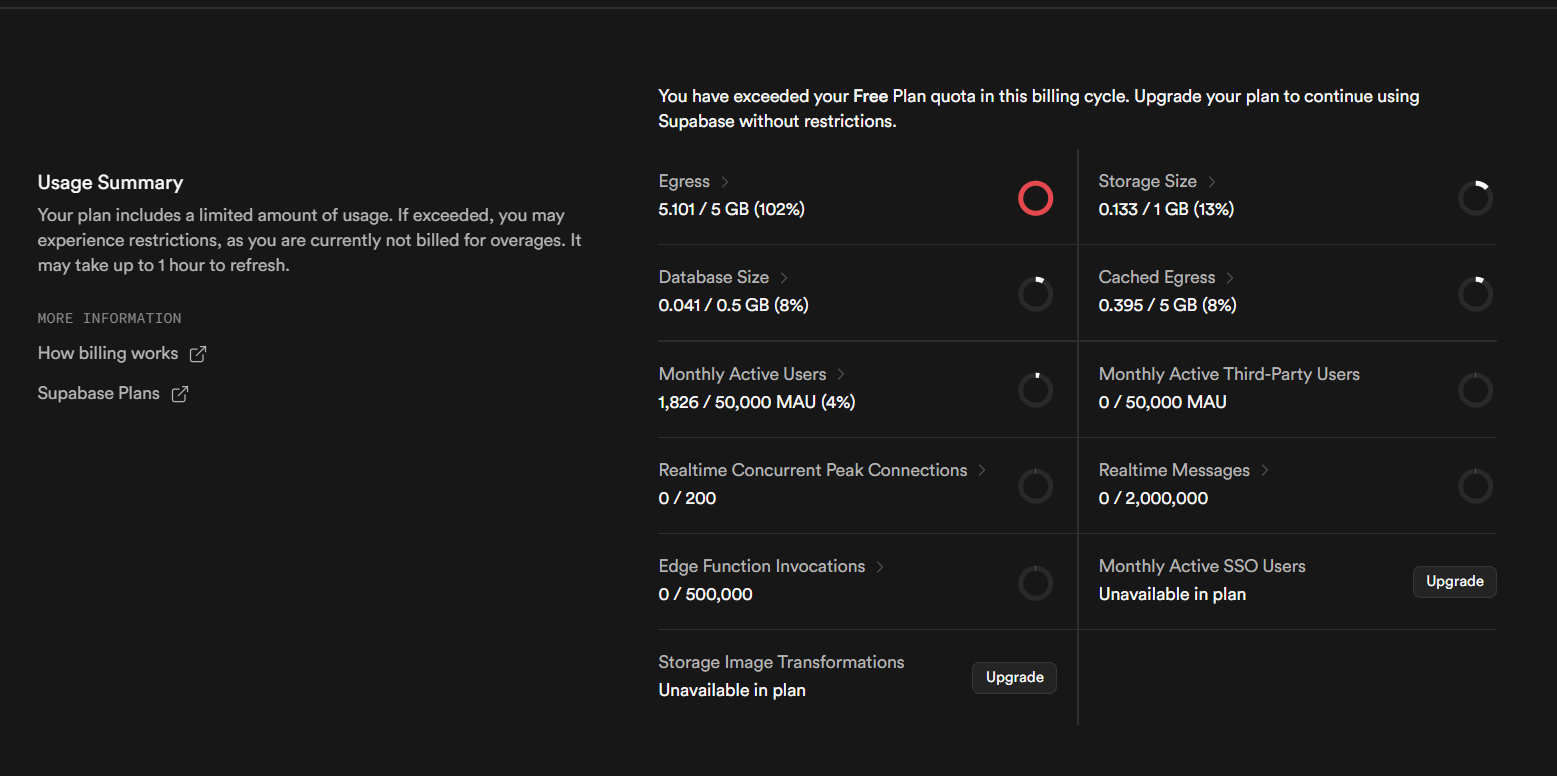Click the Storage Size usage ring icon

(x=1475, y=198)
